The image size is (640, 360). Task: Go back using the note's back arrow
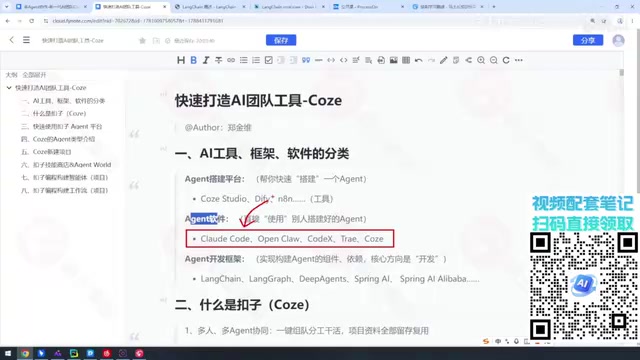pyautogui.click(x=11, y=40)
